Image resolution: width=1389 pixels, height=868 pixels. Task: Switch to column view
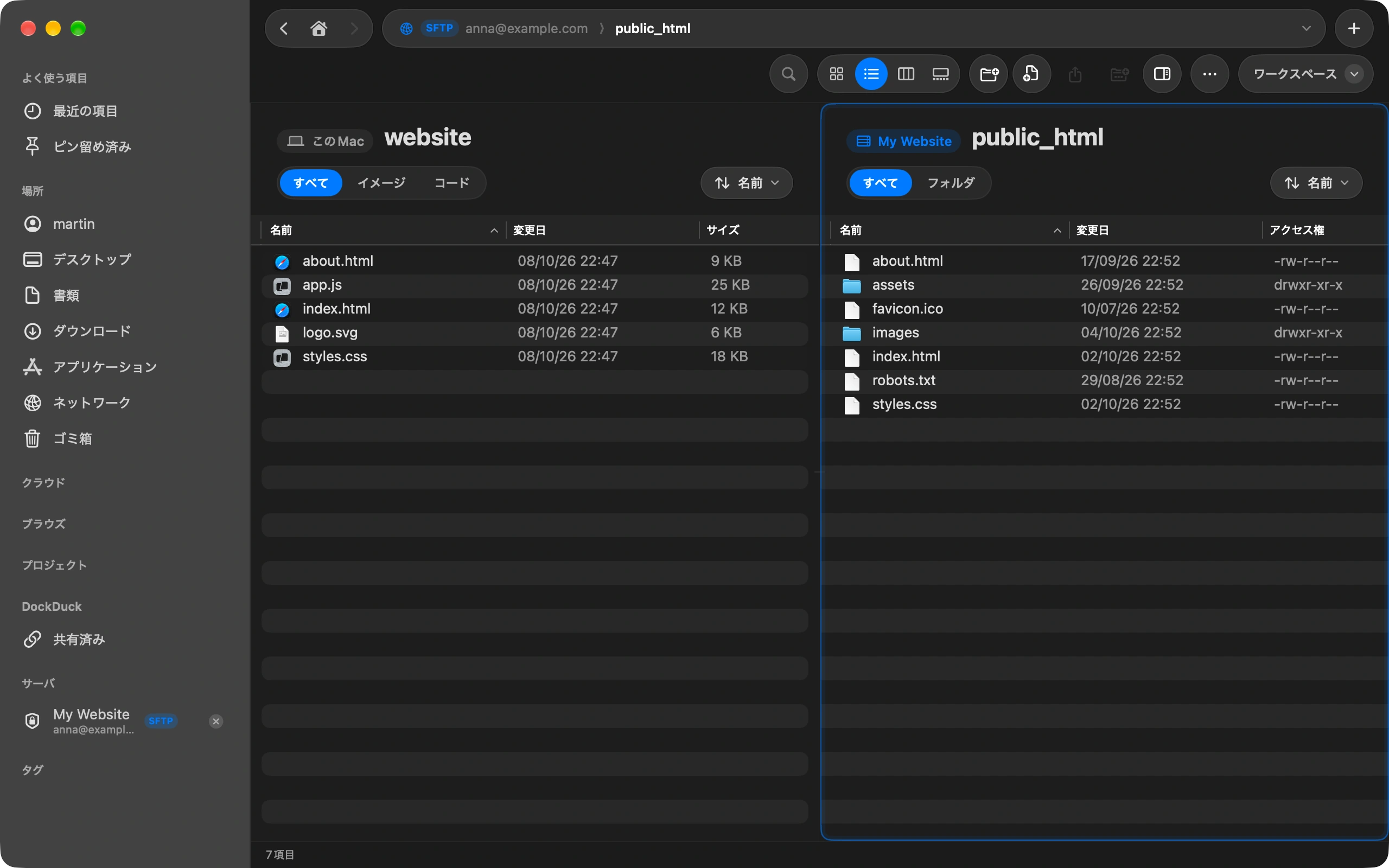[906, 74]
